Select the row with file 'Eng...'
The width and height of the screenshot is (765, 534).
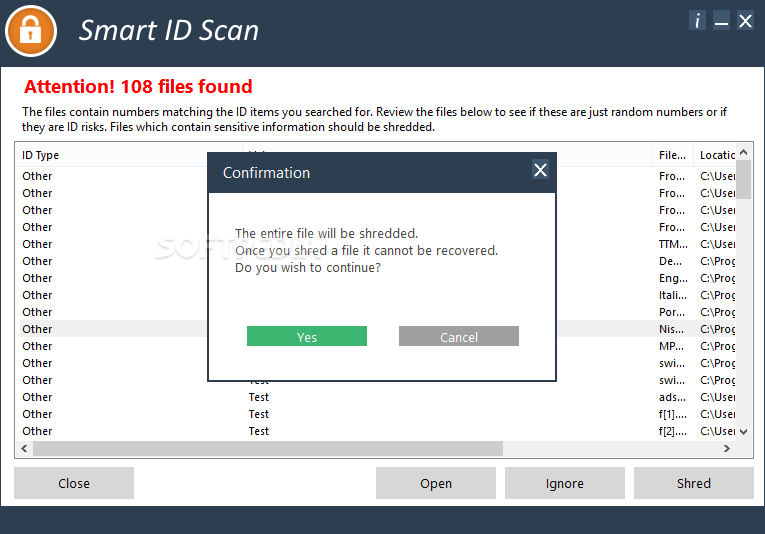tap(378, 278)
